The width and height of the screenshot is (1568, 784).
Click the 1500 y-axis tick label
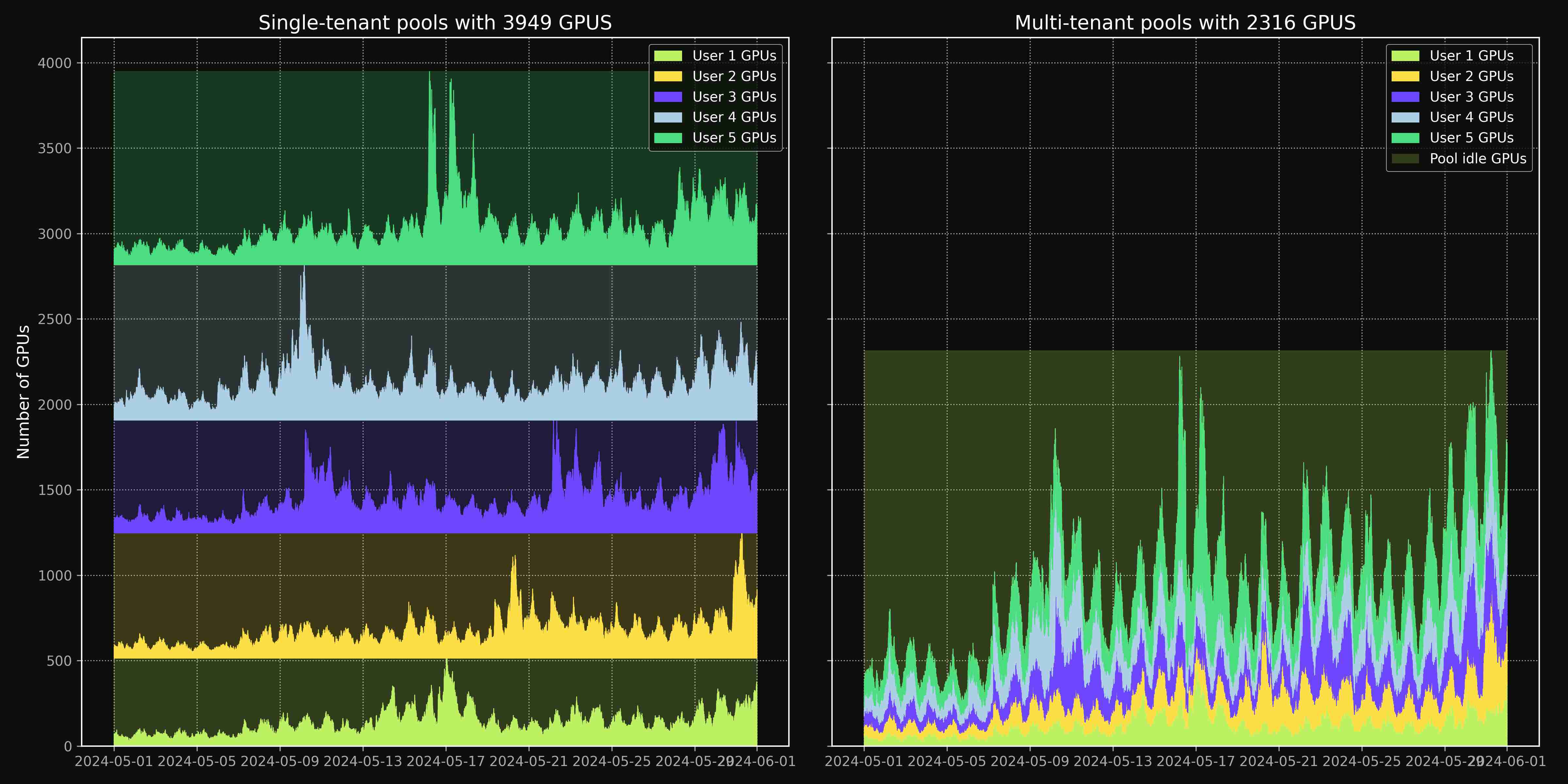coord(55,490)
